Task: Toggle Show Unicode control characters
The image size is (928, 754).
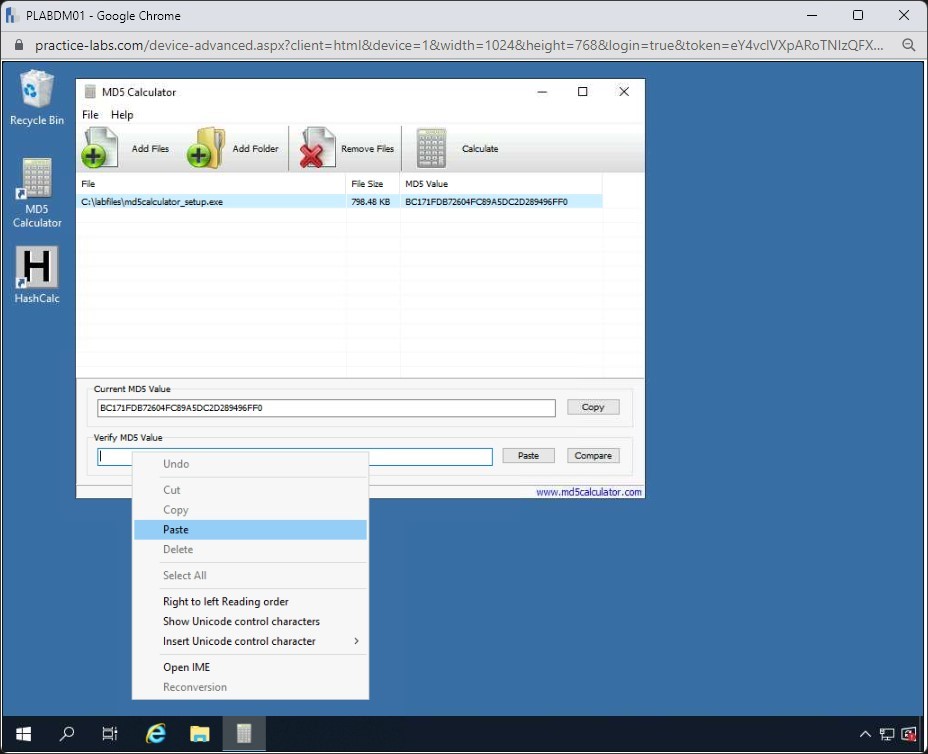Action: [x=241, y=621]
